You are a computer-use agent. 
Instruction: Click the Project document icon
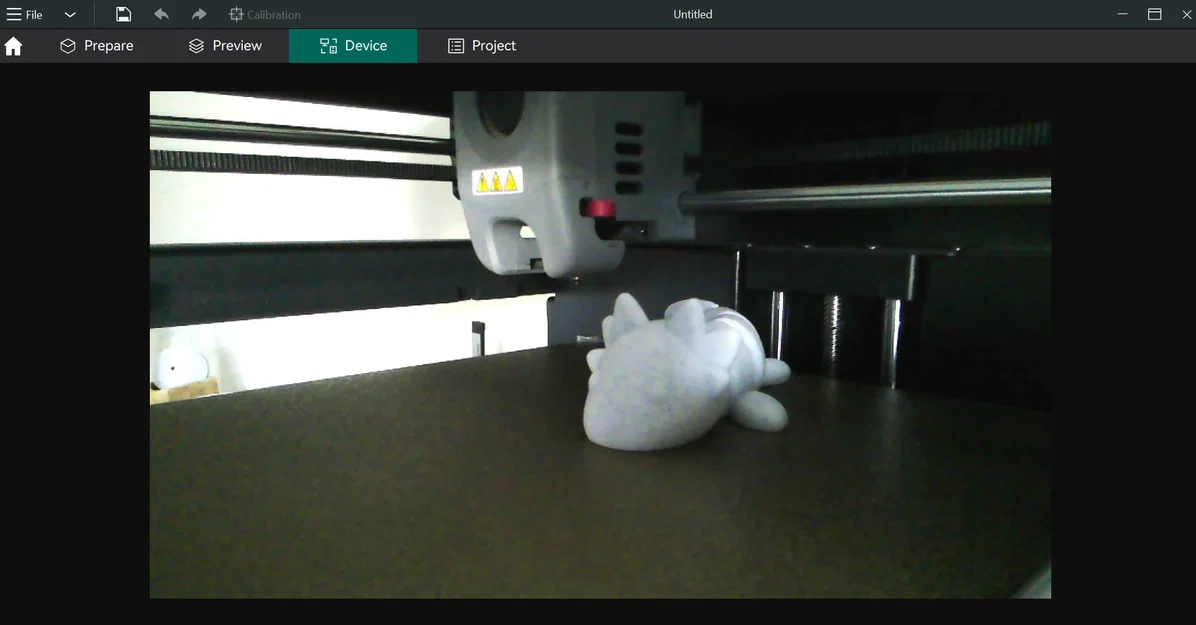(x=454, y=45)
